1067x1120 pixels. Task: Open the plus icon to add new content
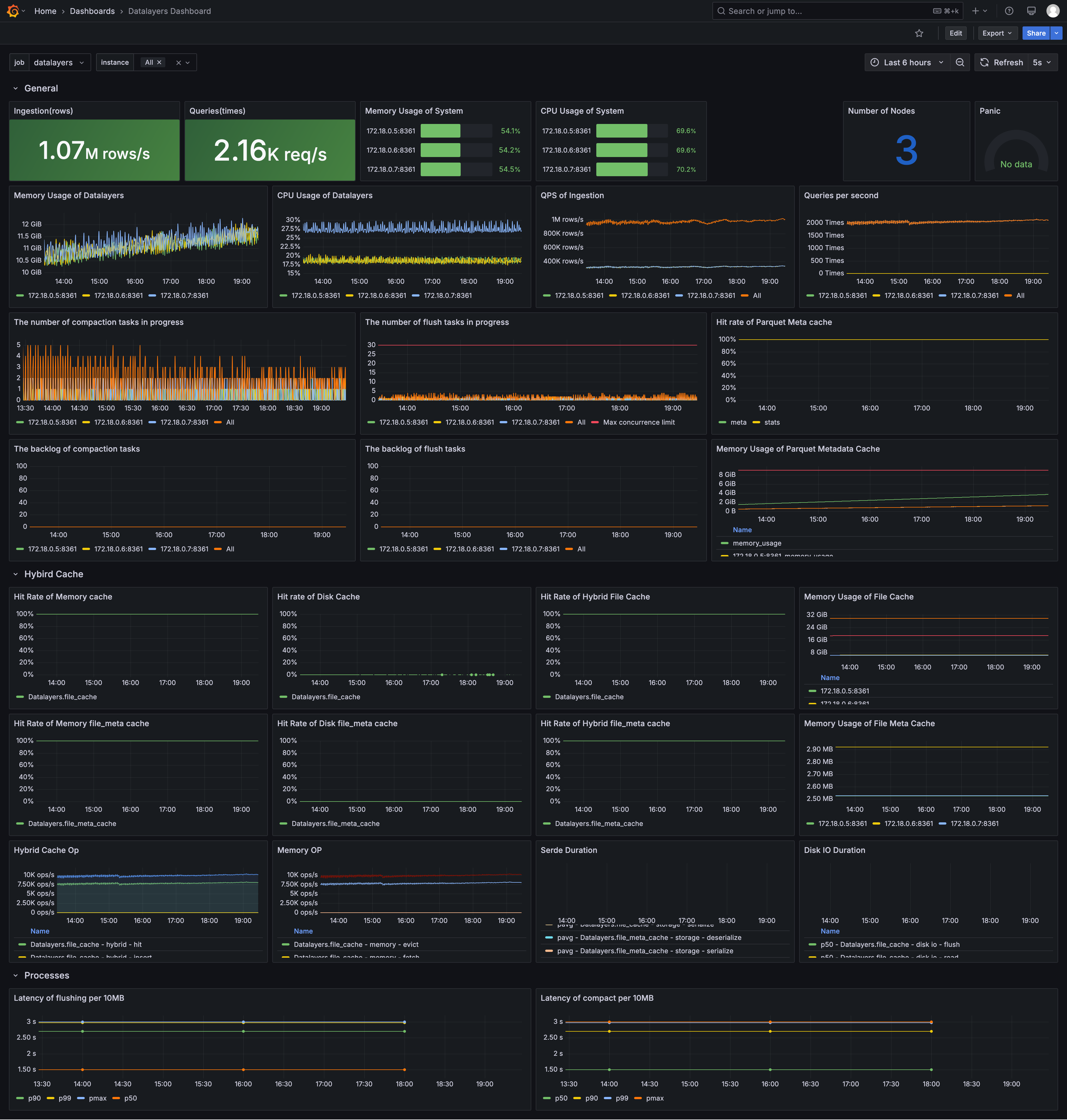tap(975, 11)
